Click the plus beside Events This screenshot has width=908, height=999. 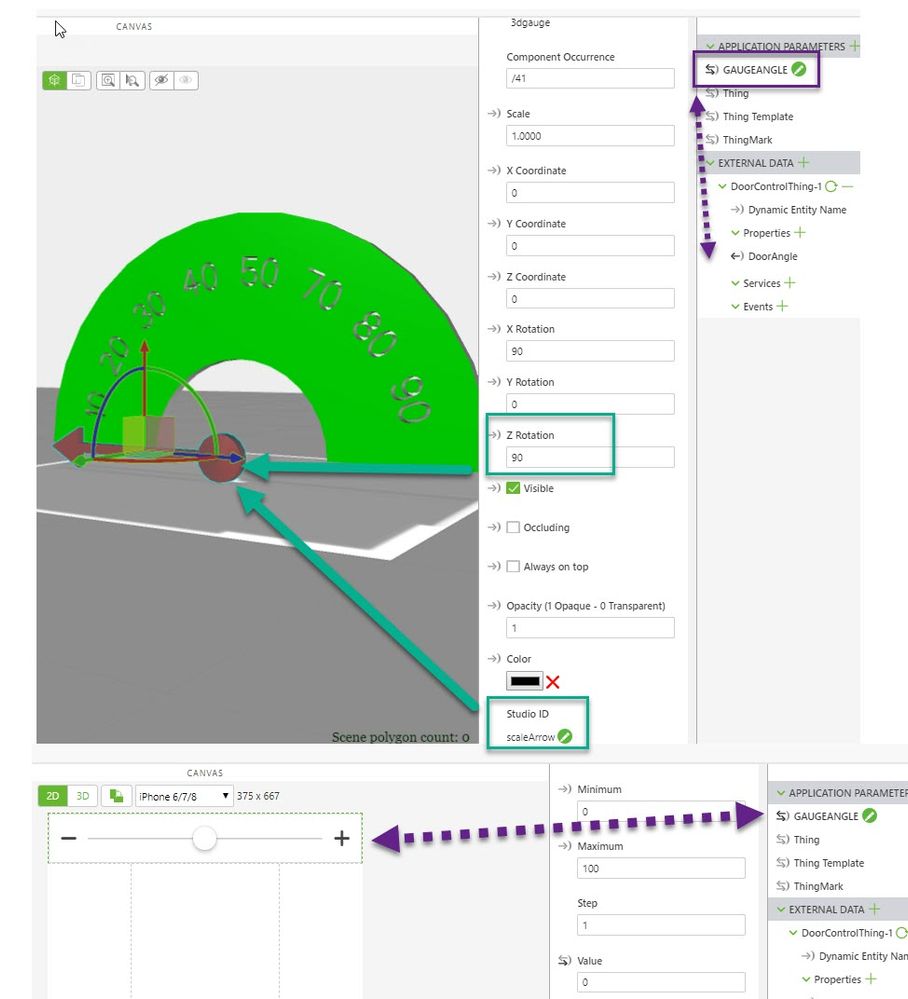click(782, 306)
